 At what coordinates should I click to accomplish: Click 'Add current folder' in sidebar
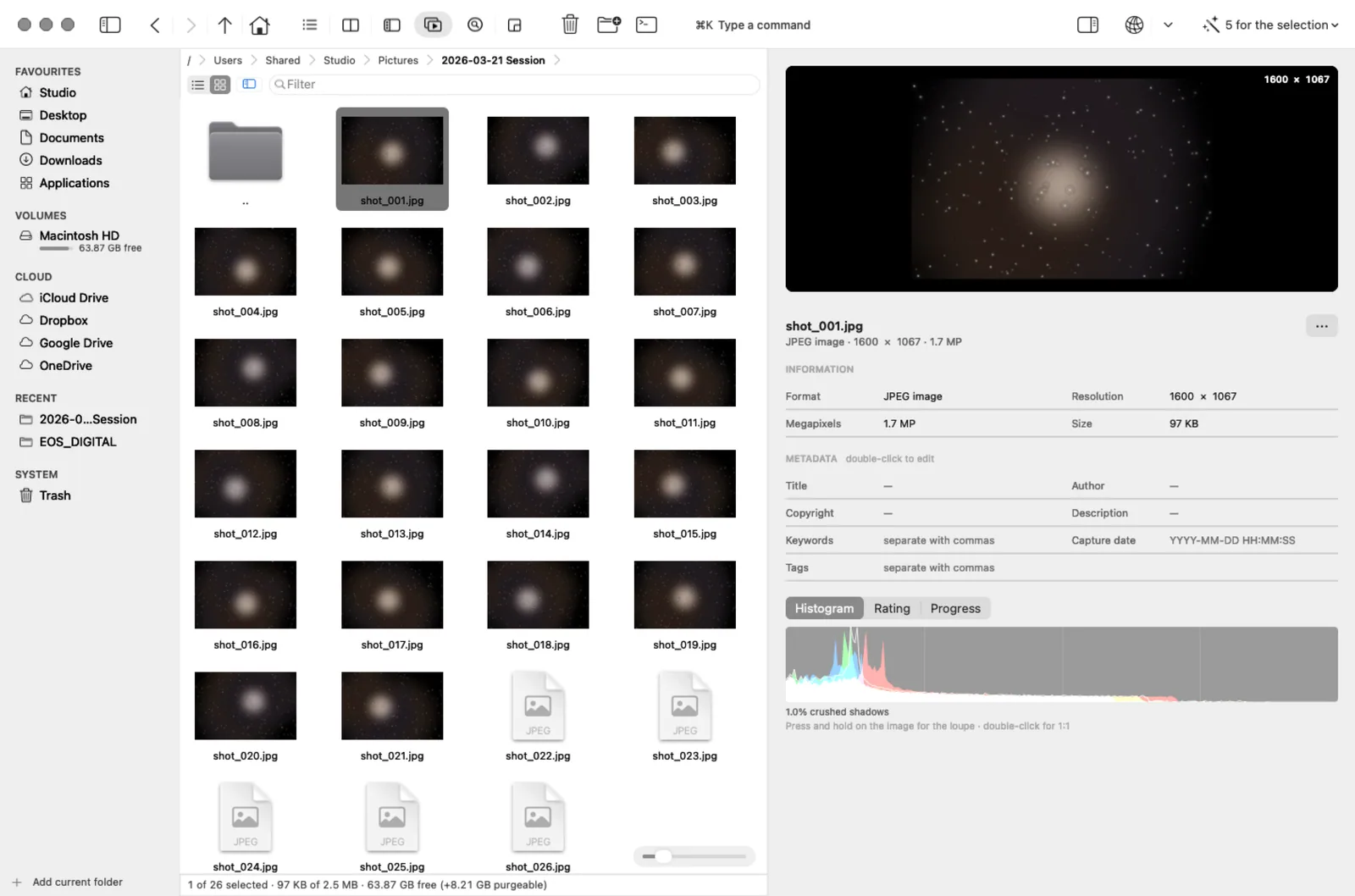68,882
